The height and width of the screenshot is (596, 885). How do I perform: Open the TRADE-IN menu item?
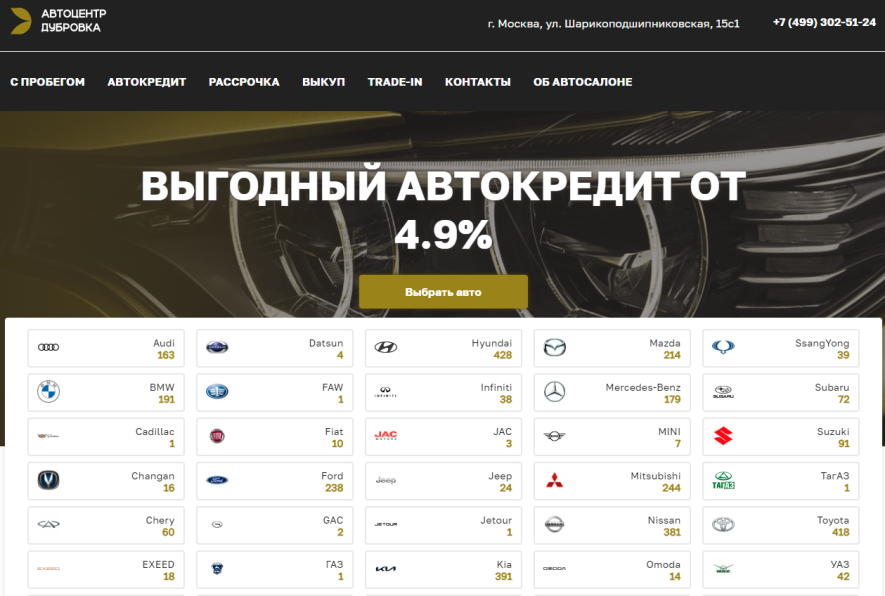(x=395, y=82)
